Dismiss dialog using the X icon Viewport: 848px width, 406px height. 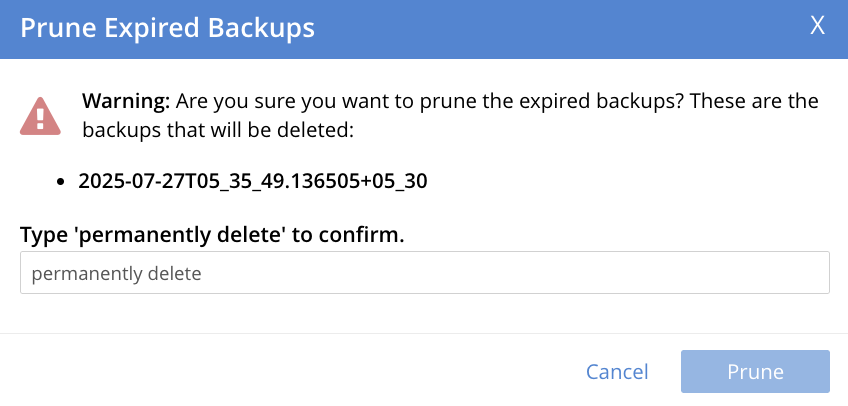pyautogui.click(x=817, y=27)
